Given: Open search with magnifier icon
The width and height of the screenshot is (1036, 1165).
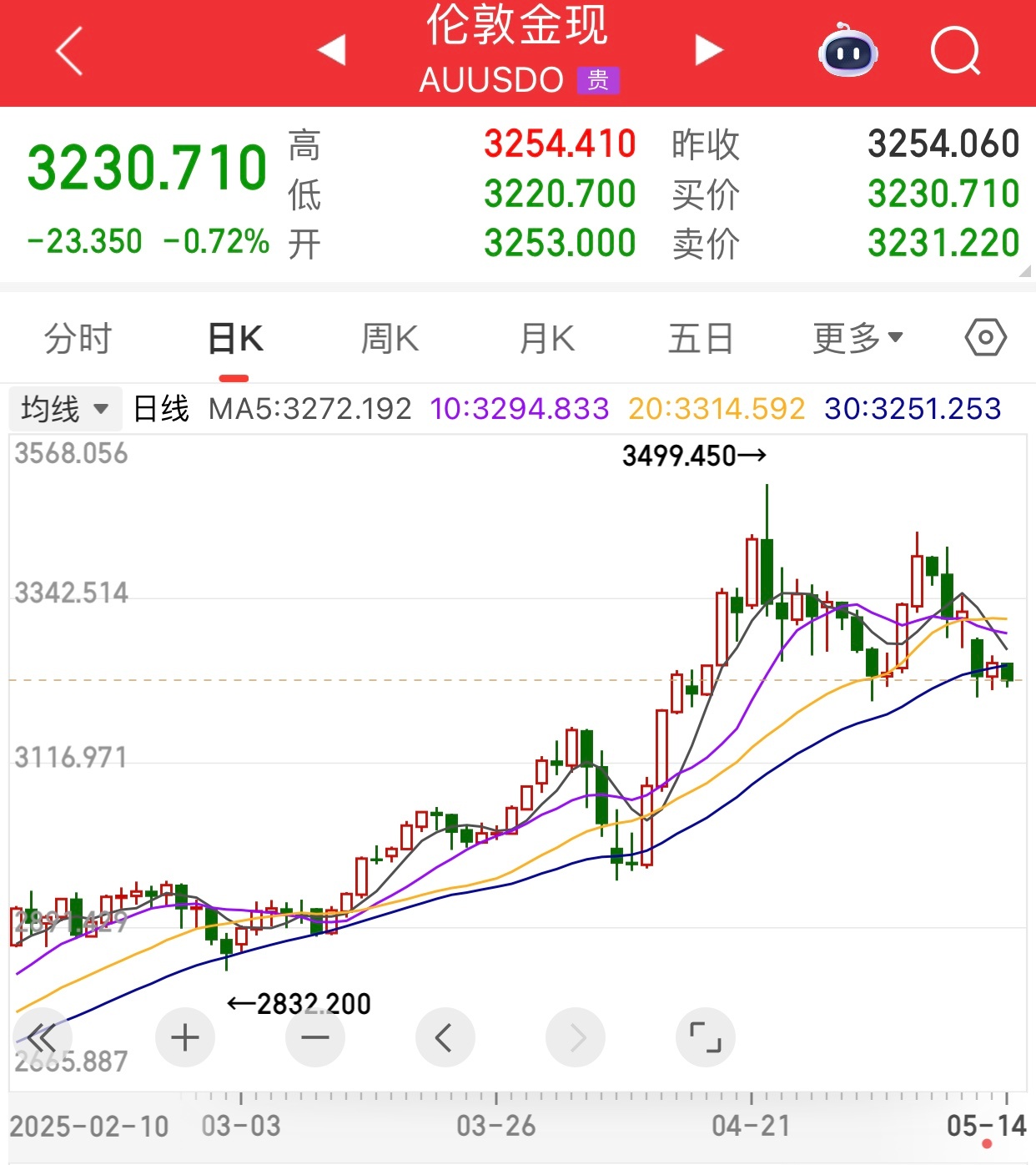Looking at the screenshot, I should 956,51.
